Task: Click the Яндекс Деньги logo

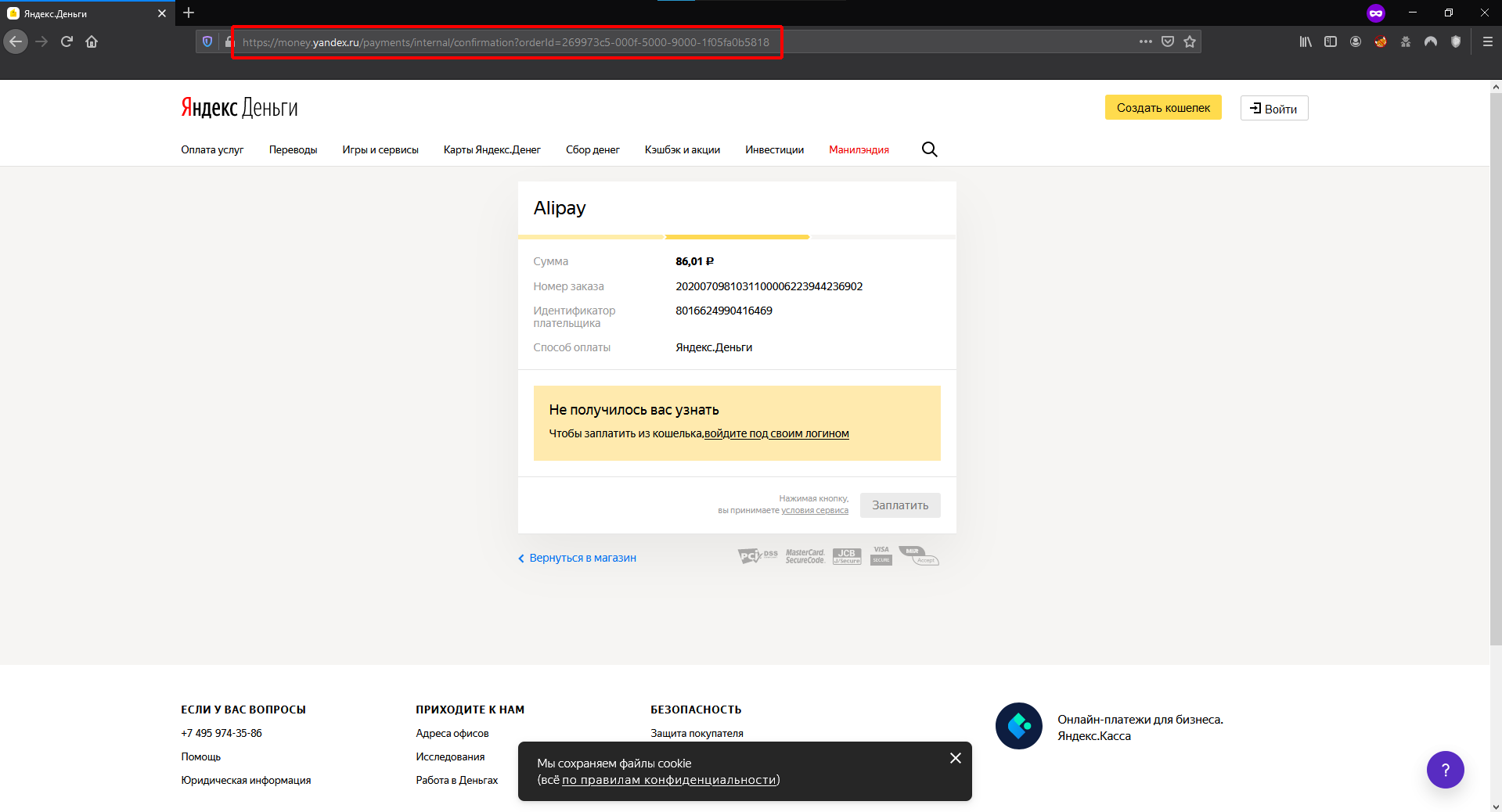Action: 240,107
